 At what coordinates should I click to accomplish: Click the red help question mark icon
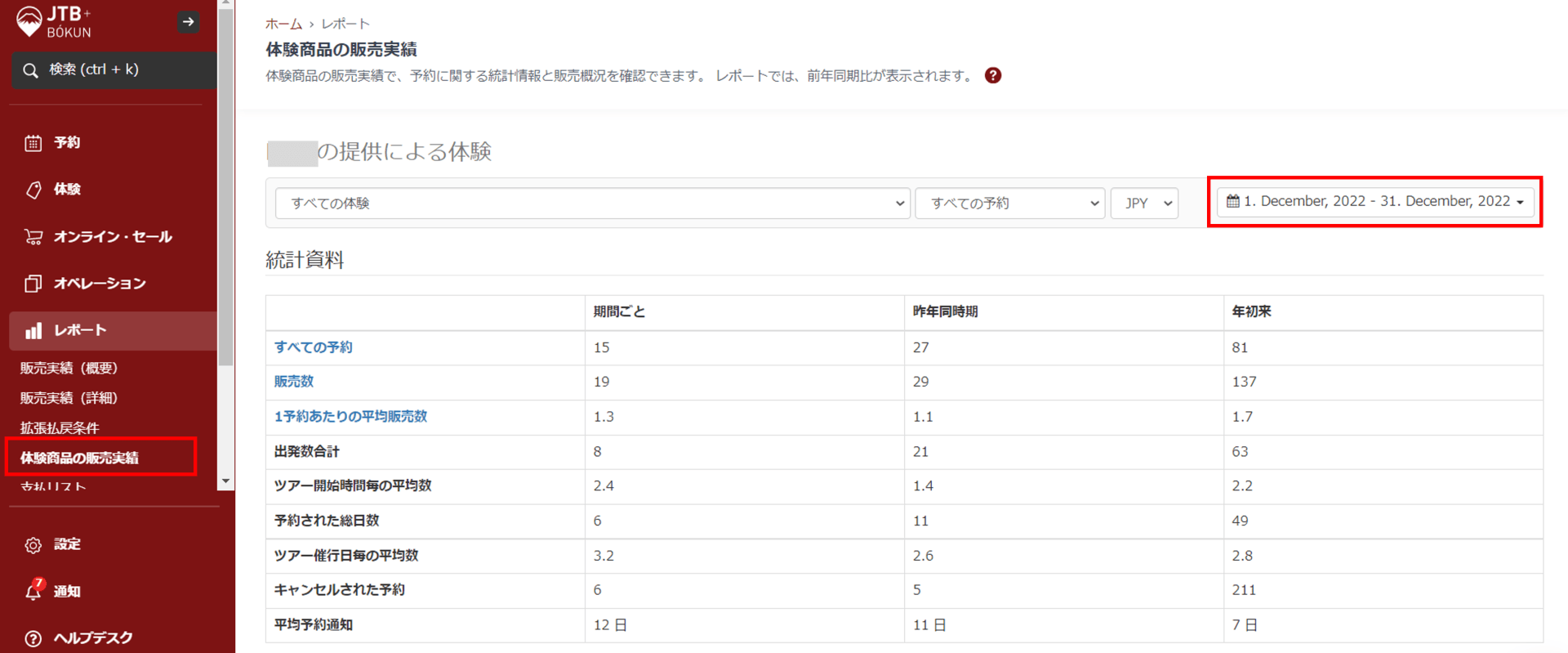[992, 76]
